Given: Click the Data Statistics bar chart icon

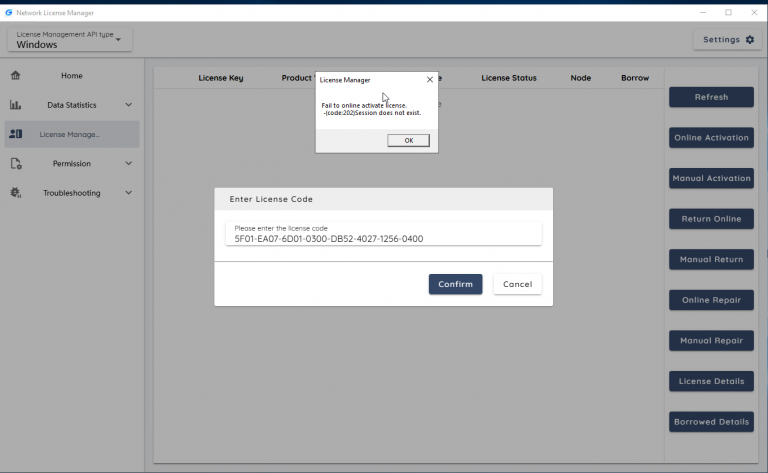Looking at the screenshot, I should 16,105.
